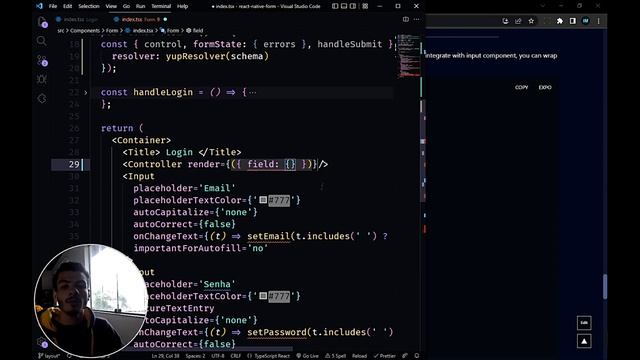Viewport: 640px width, 360px height.
Task: Click notifications bell in status bar
Action: tap(417, 356)
